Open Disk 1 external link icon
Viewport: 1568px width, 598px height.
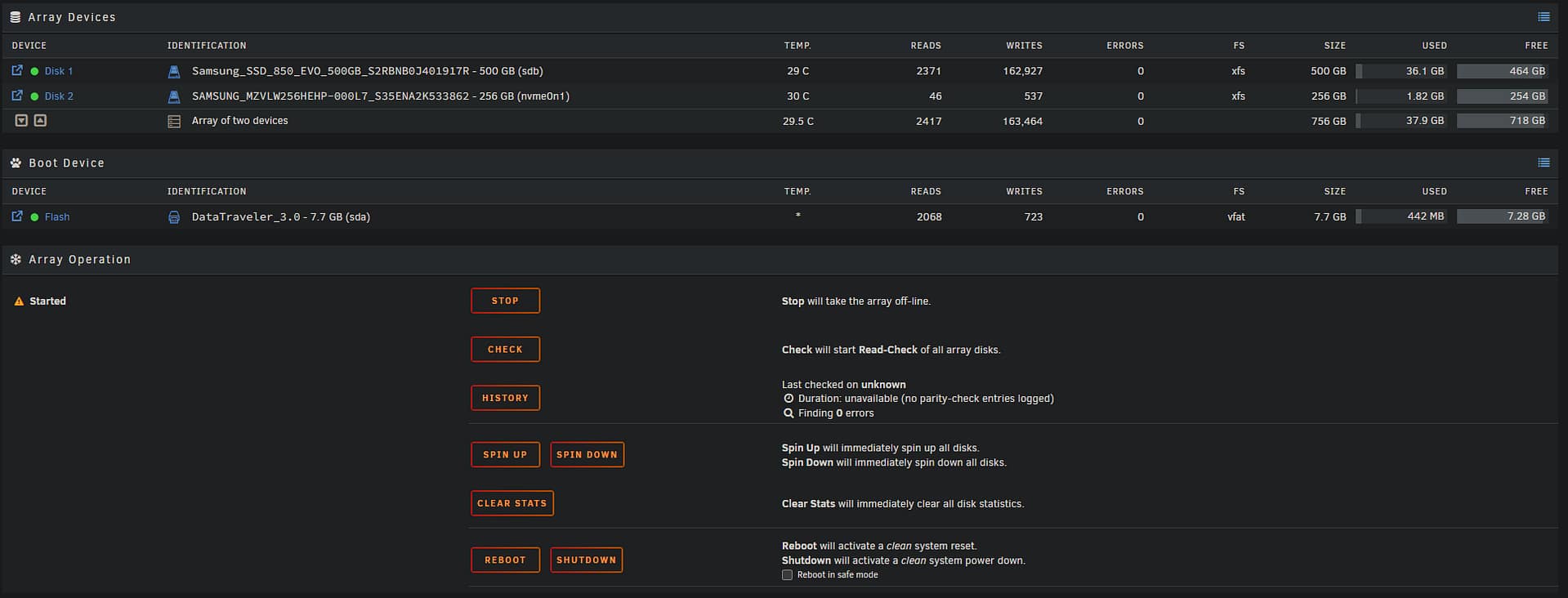(17, 71)
